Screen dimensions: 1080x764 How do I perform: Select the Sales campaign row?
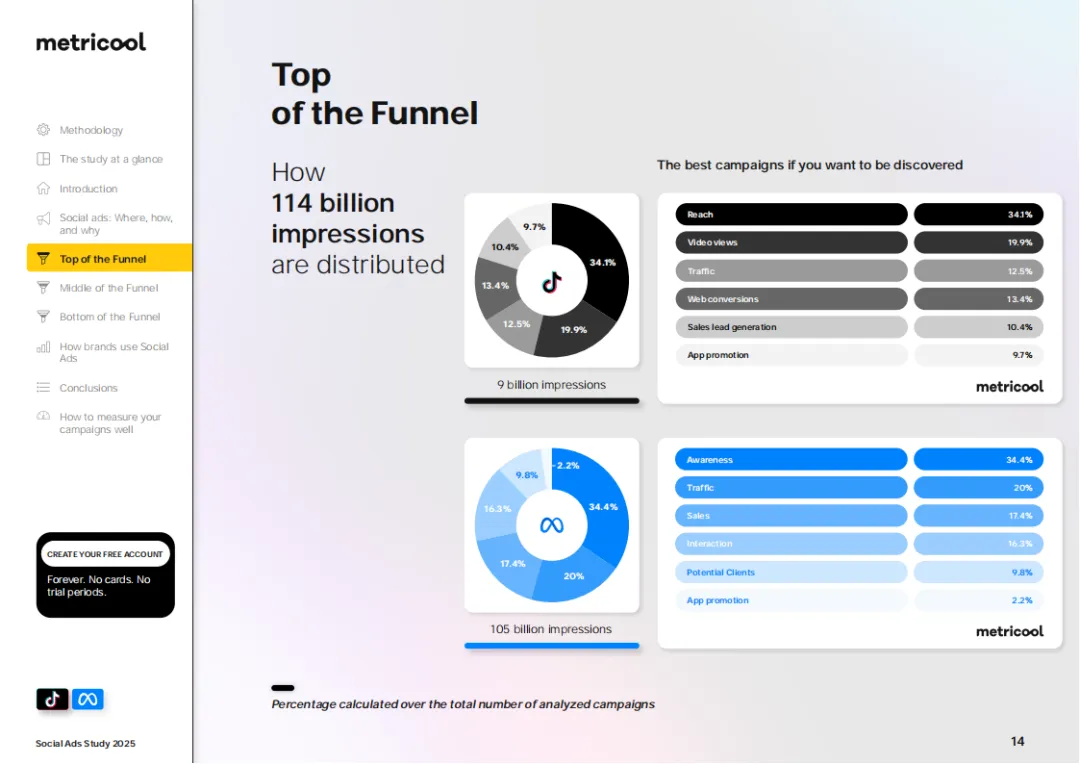coord(791,515)
